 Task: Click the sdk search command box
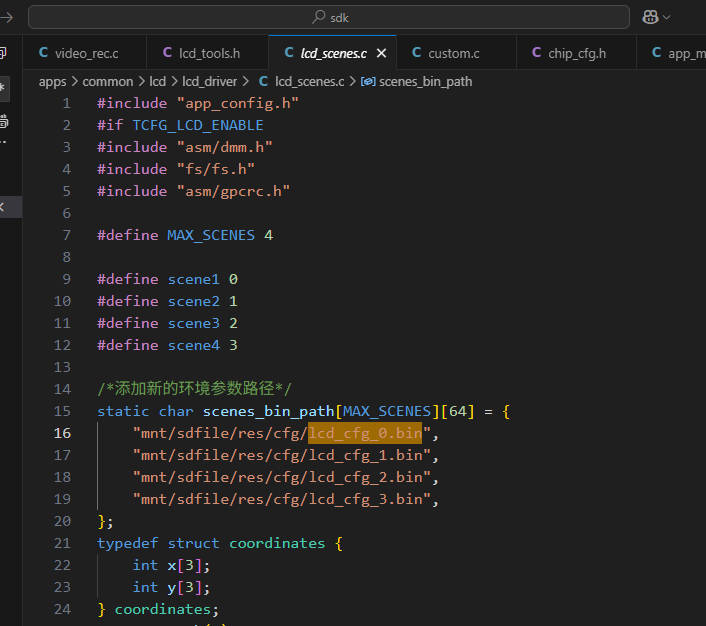[x=329, y=18]
